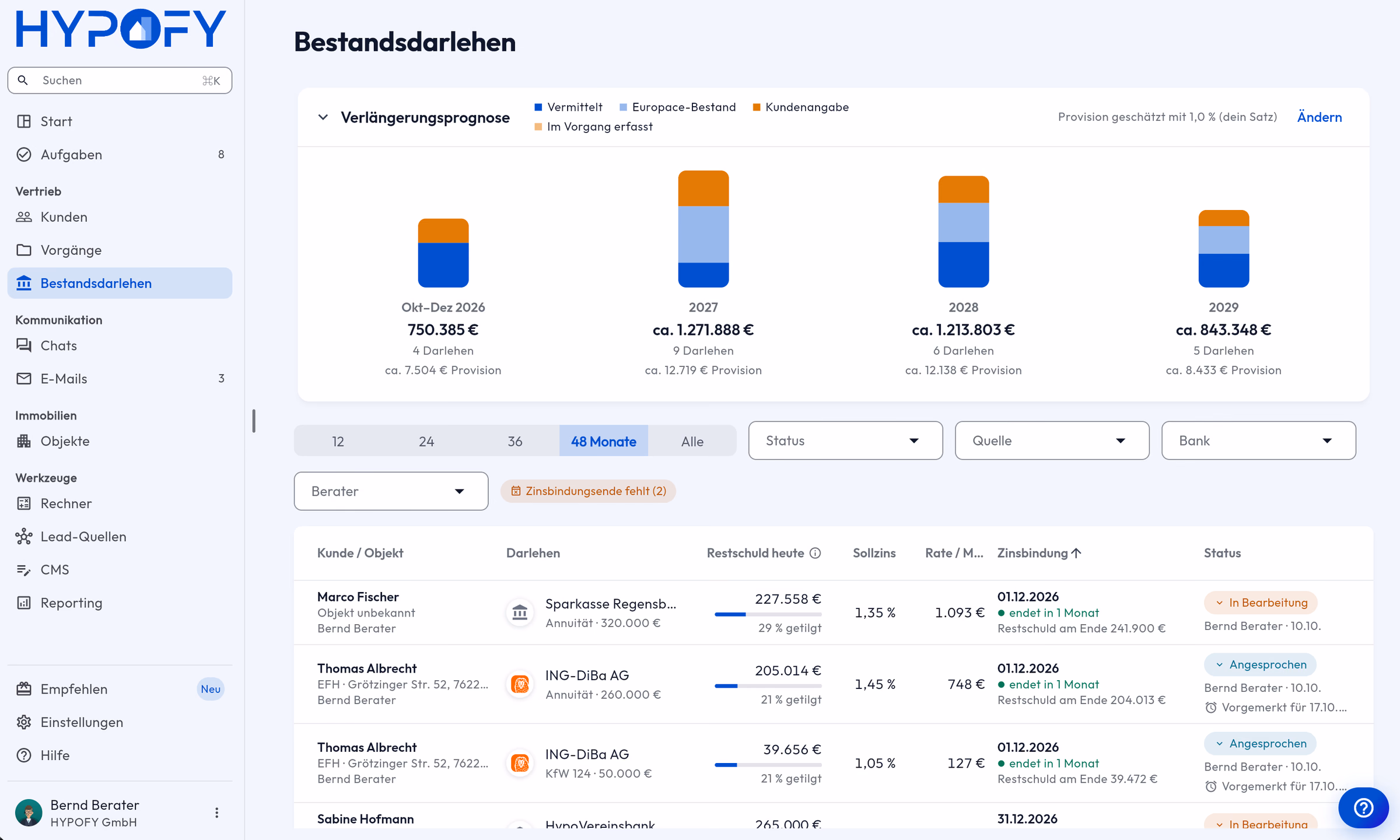Change Marco Fischer's In Bearbeitung status
Screen dimensions: 1400x840
tap(1261, 603)
